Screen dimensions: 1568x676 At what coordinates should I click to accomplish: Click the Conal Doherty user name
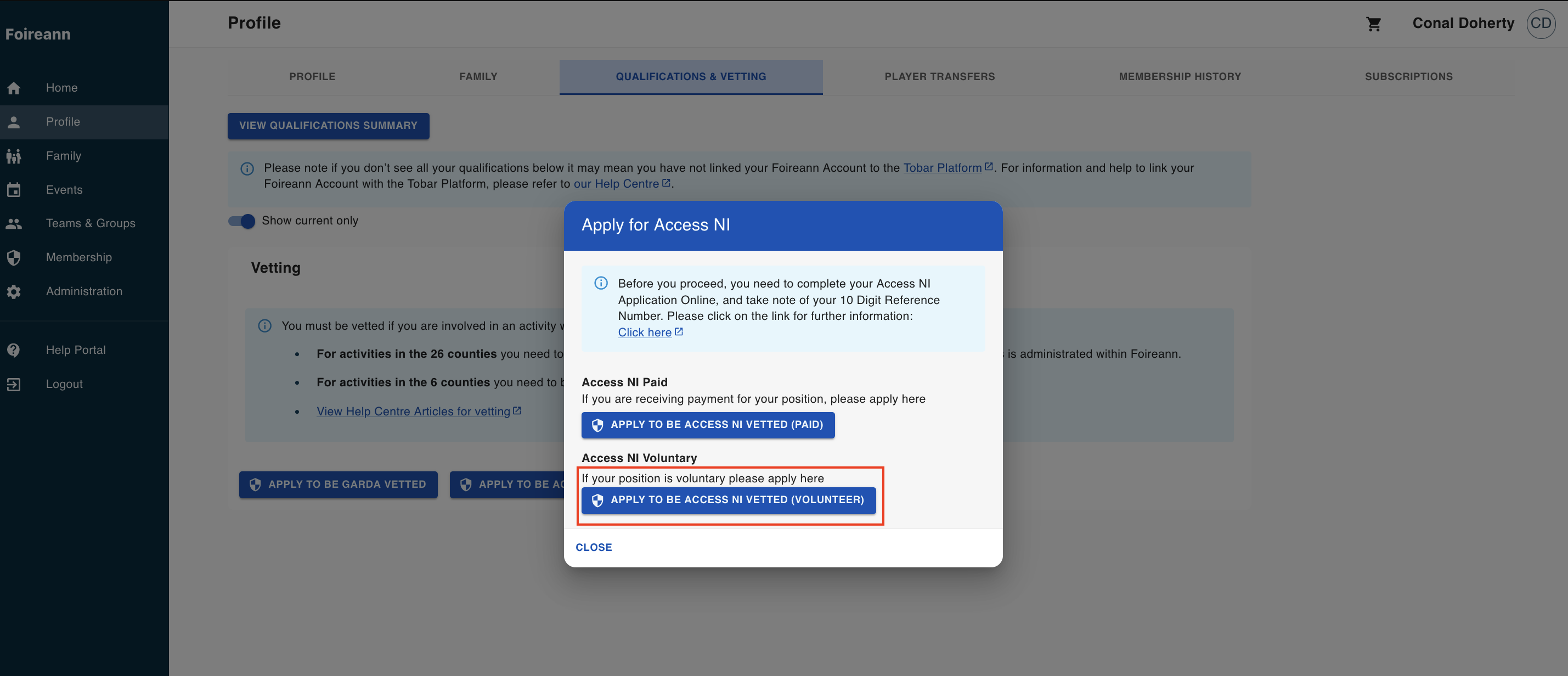point(1463,24)
